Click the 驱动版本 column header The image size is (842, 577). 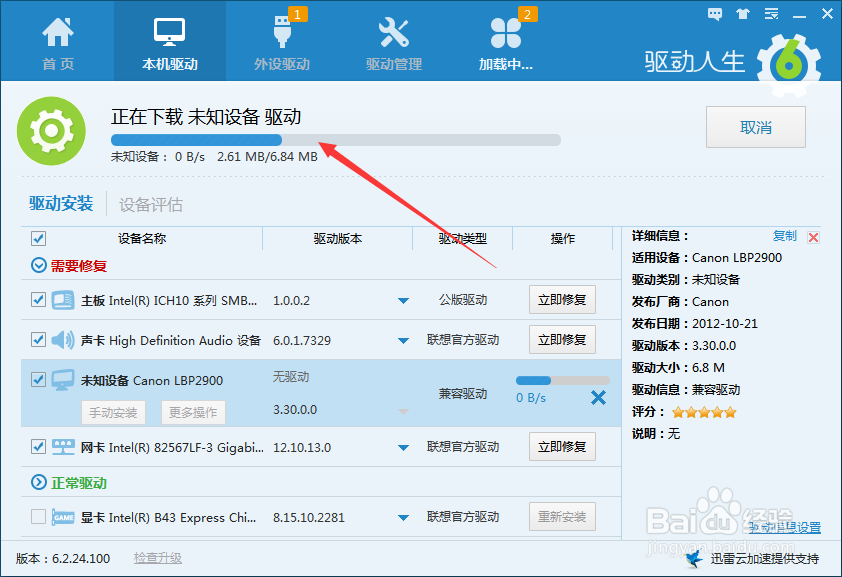(338, 238)
